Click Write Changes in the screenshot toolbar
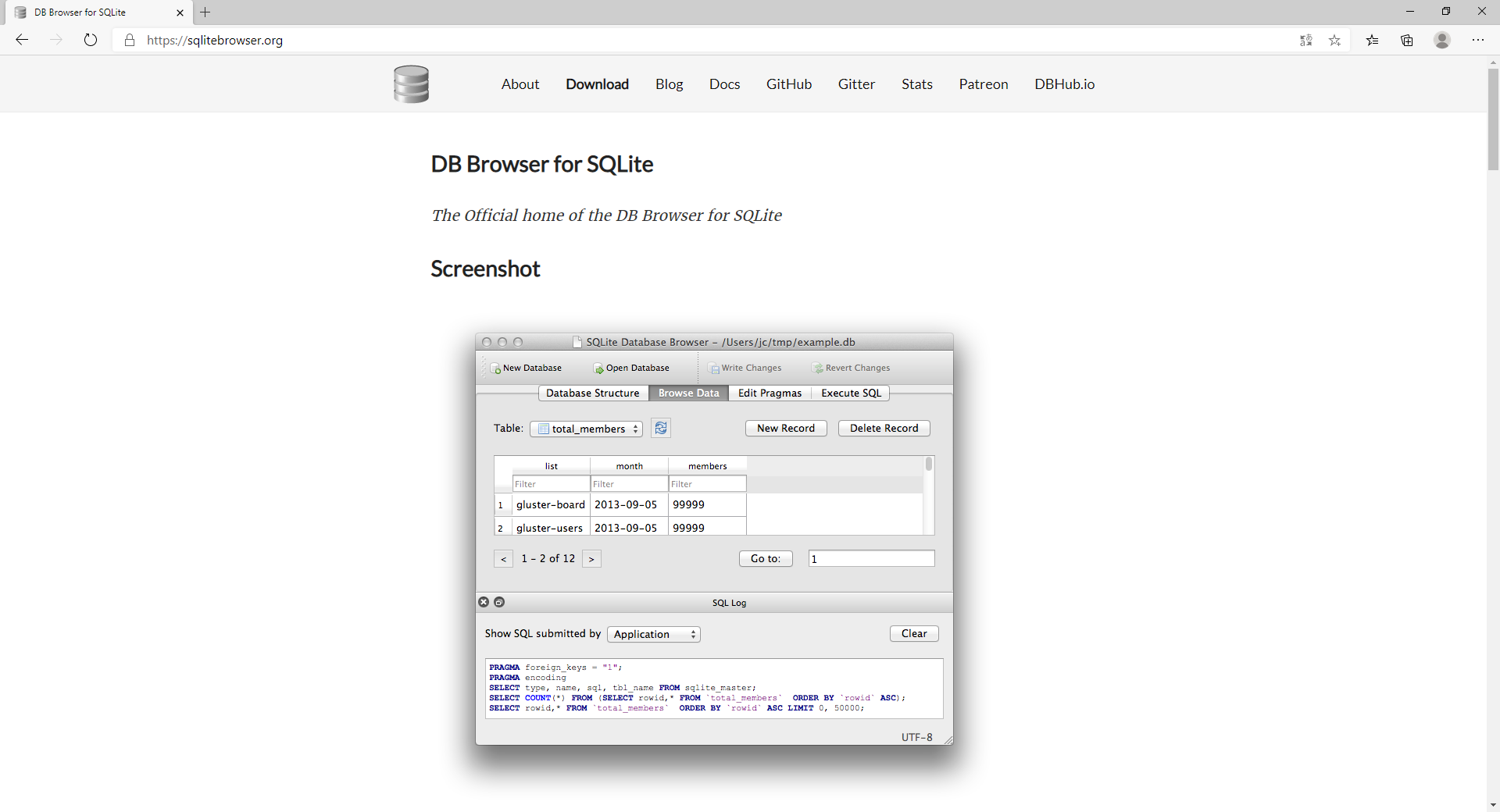Image resolution: width=1500 pixels, height=812 pixels. click(745, 368)
